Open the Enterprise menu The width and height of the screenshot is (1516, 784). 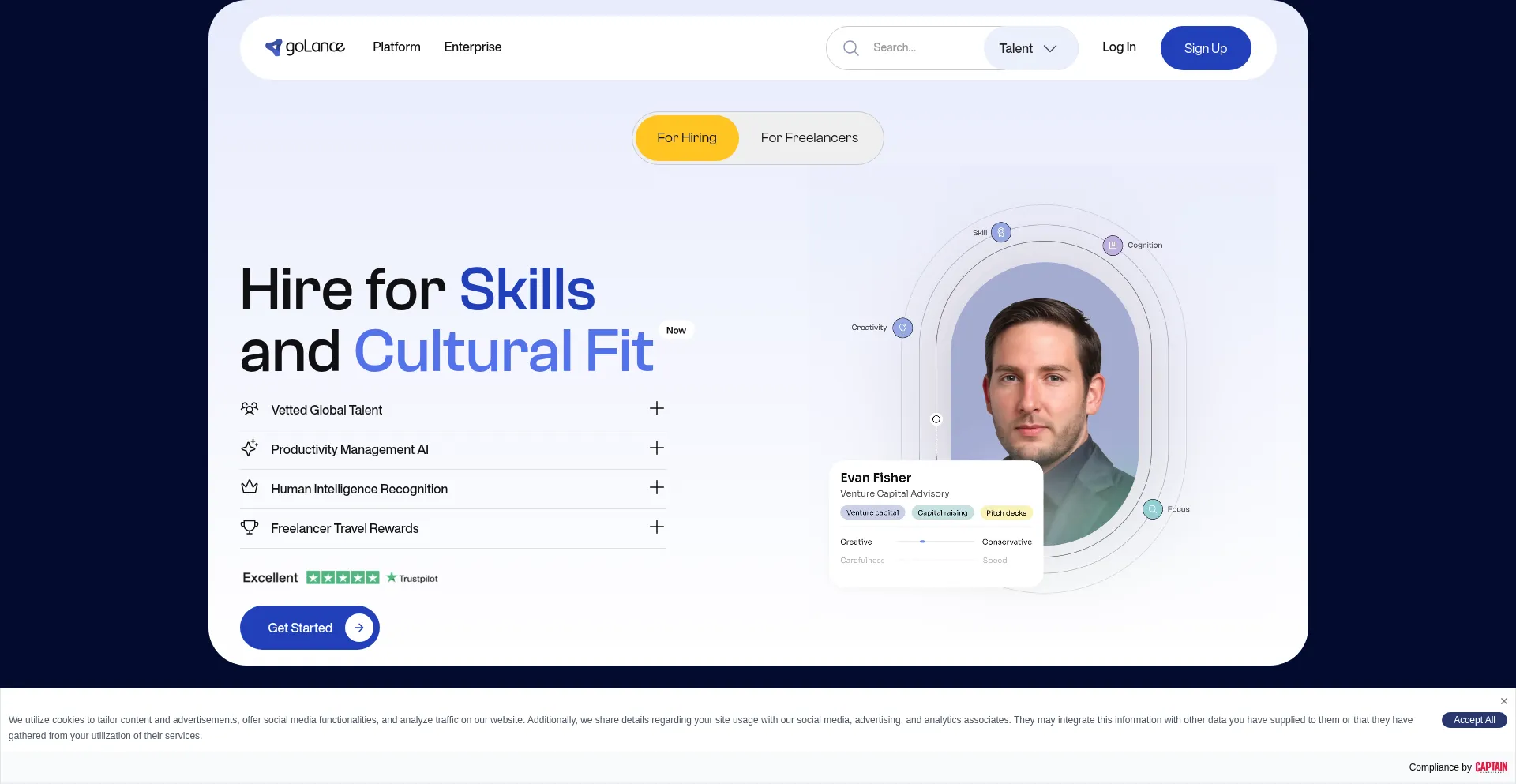pyautogui.click(x=472, y=47)
